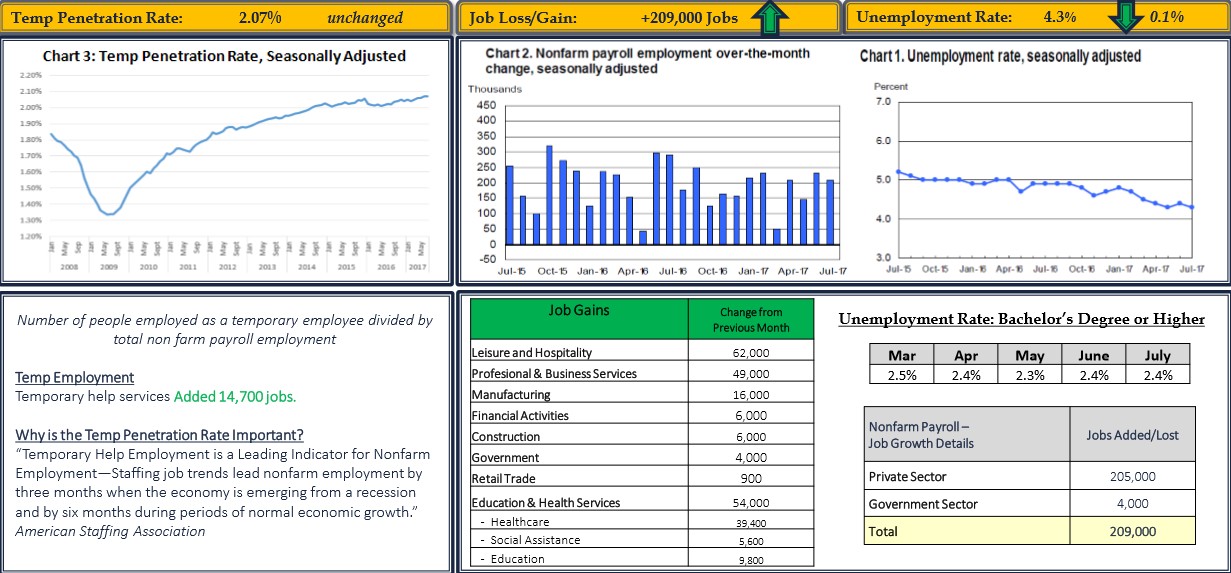Image resolution: width=1231 pixels, height=573 pixels.
Task: Select the yellow Total row label
Action: point(883,531)
